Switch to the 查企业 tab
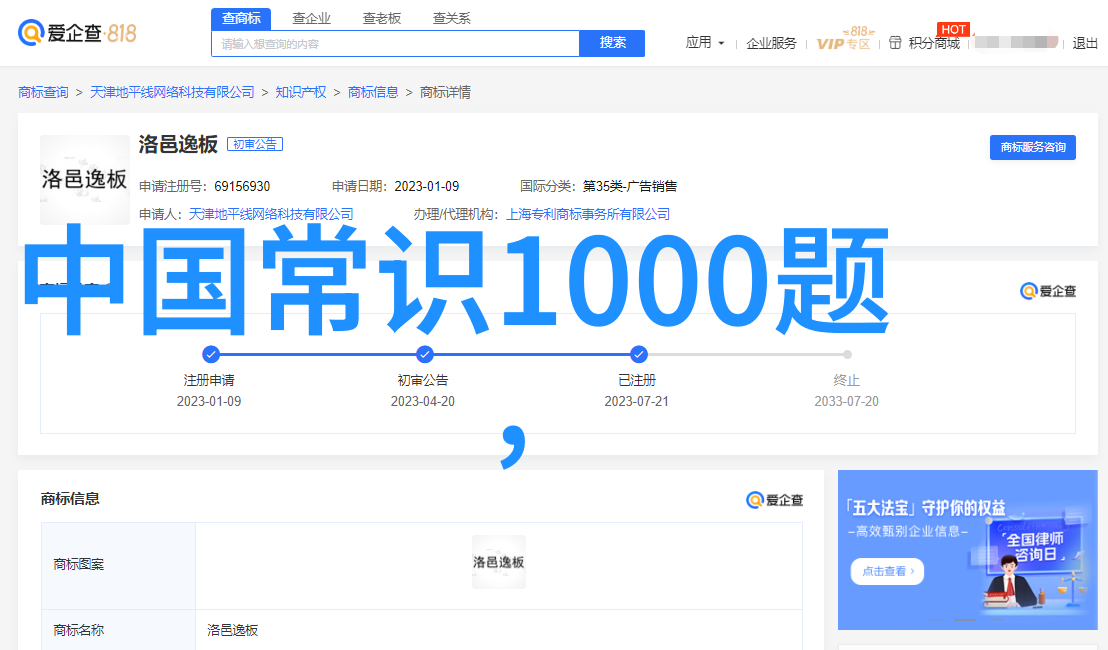 tap(312, 18)
